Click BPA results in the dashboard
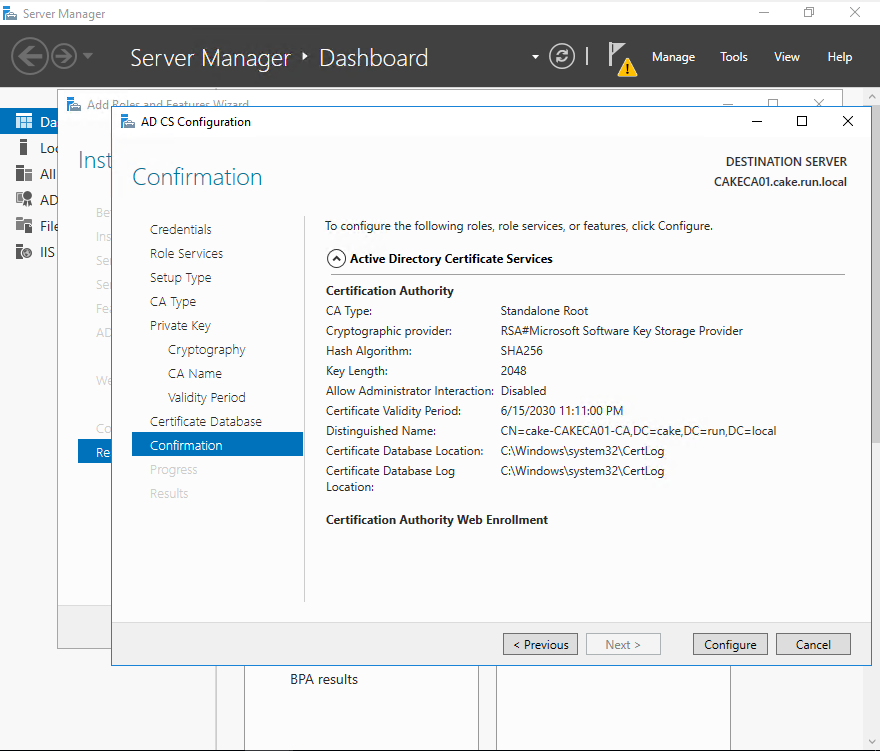The width and height of the screenshot is (880, 751). point(324,679)
